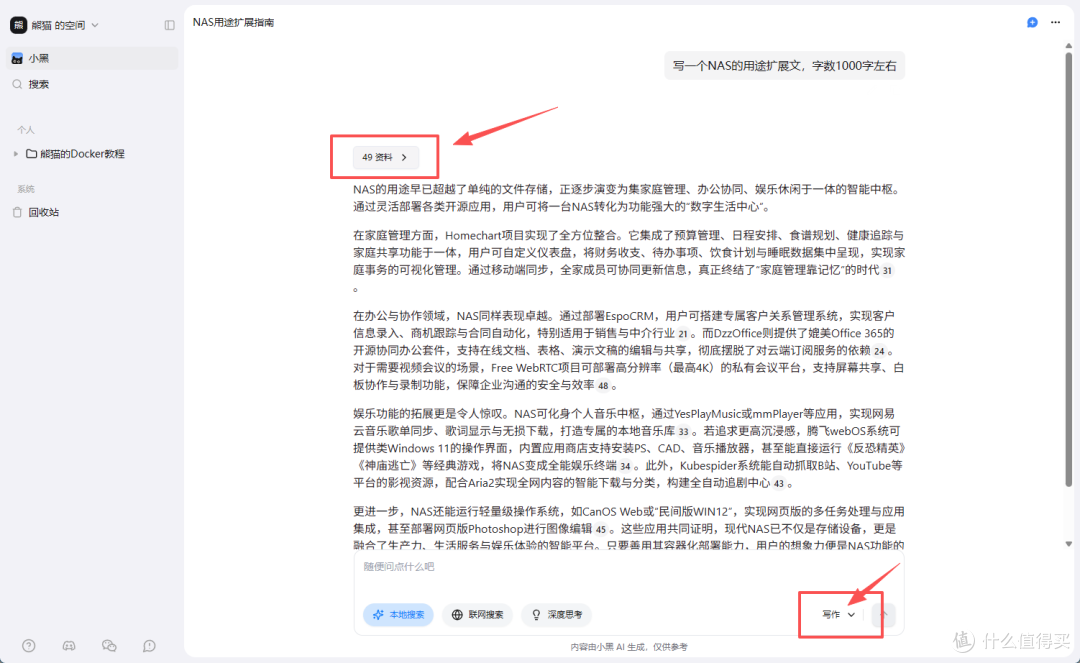Click the 熊 workspace avatar icon
Image resolution: width=1080 pixels, height=663 pixels.
(x=18, y=25)
